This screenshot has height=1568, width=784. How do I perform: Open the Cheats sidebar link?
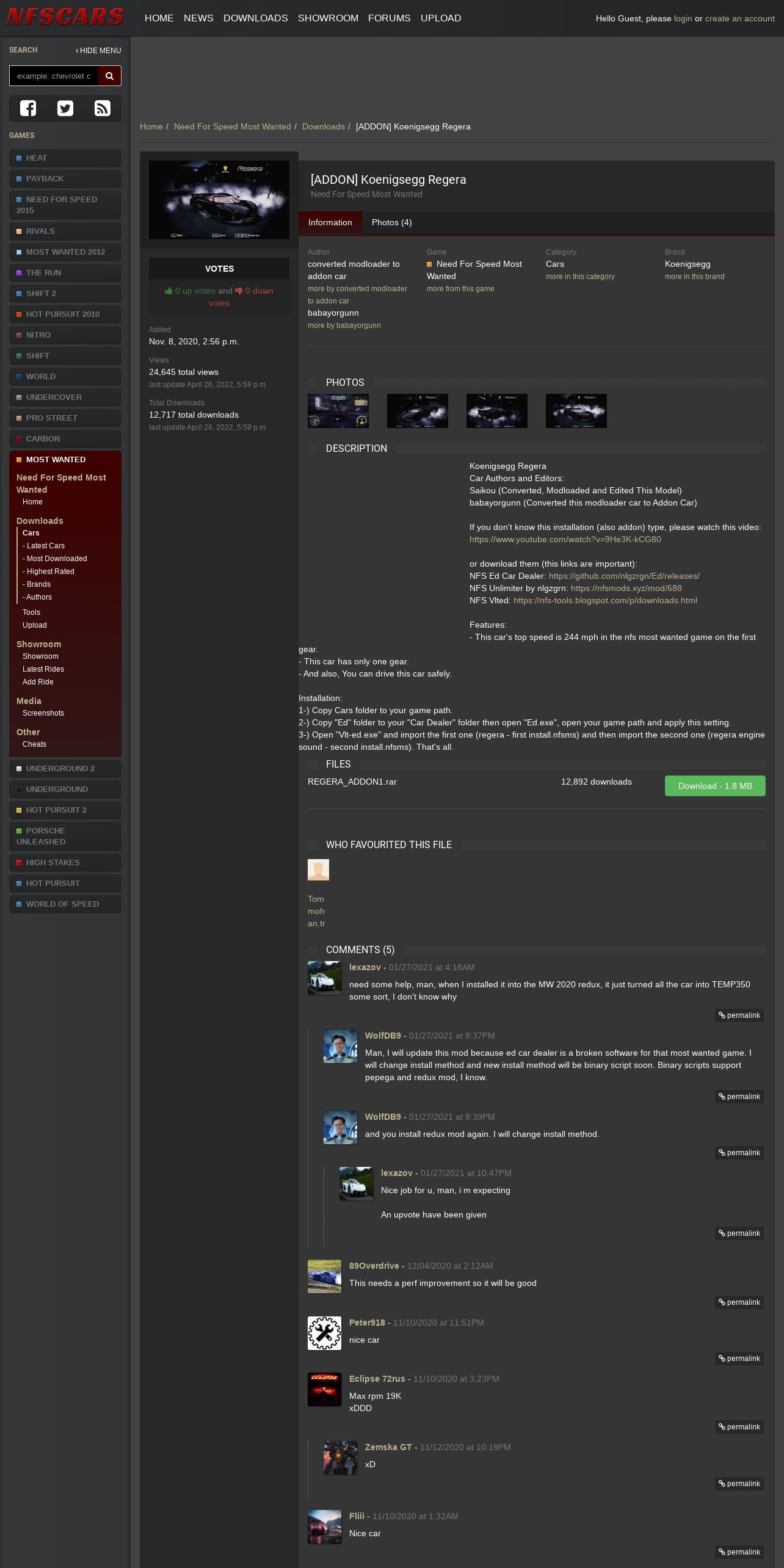tap(34, 744)
